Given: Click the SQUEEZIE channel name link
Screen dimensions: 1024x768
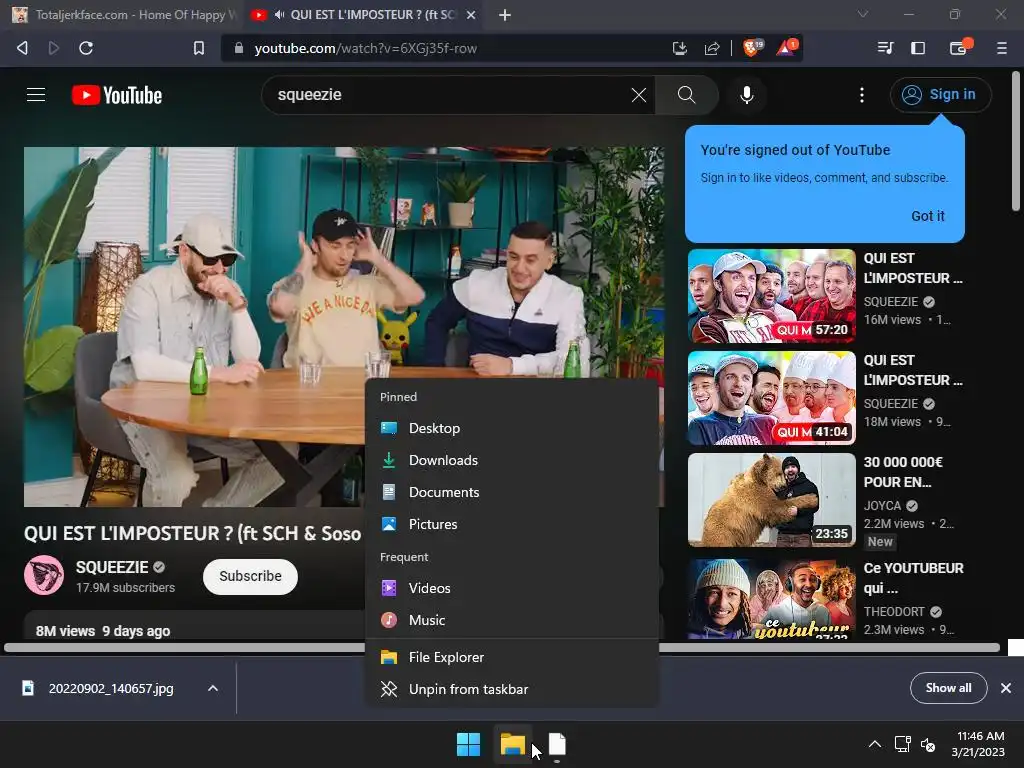Looking at the screenshot, I should tap(112, 567).
